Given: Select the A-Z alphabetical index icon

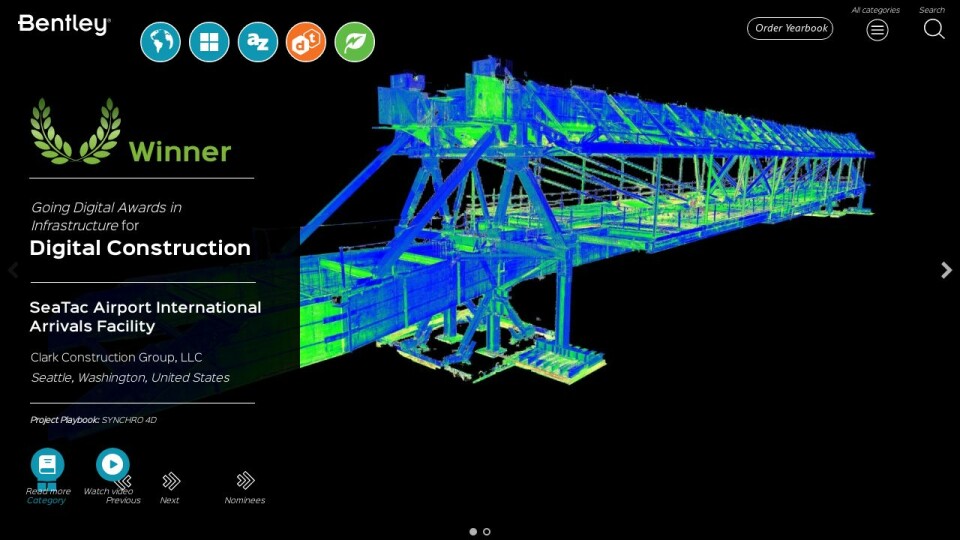Looking at the screenshot, I should pyautogui.click(x=258, y=42).
